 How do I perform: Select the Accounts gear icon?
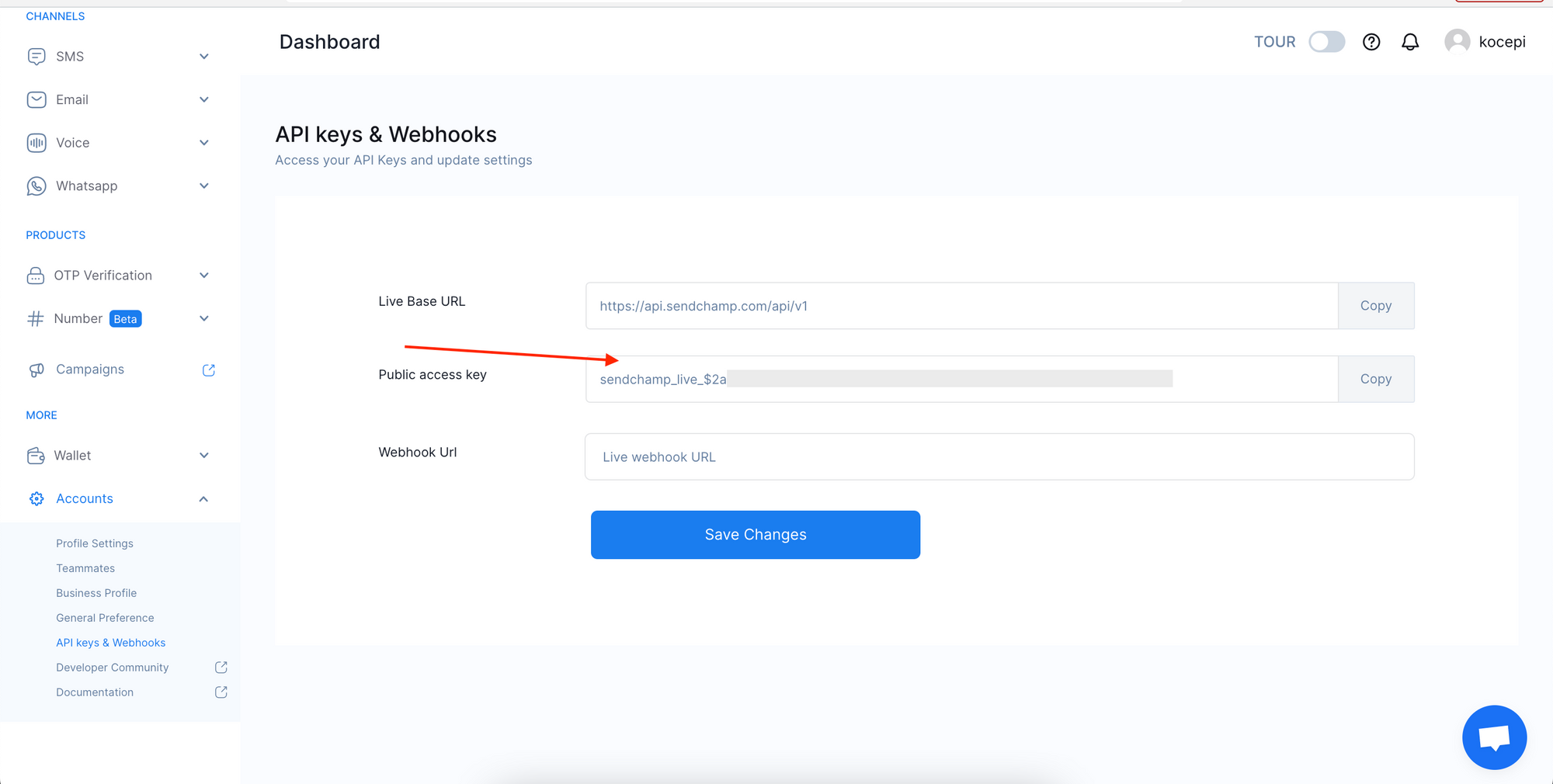point(36,498)
